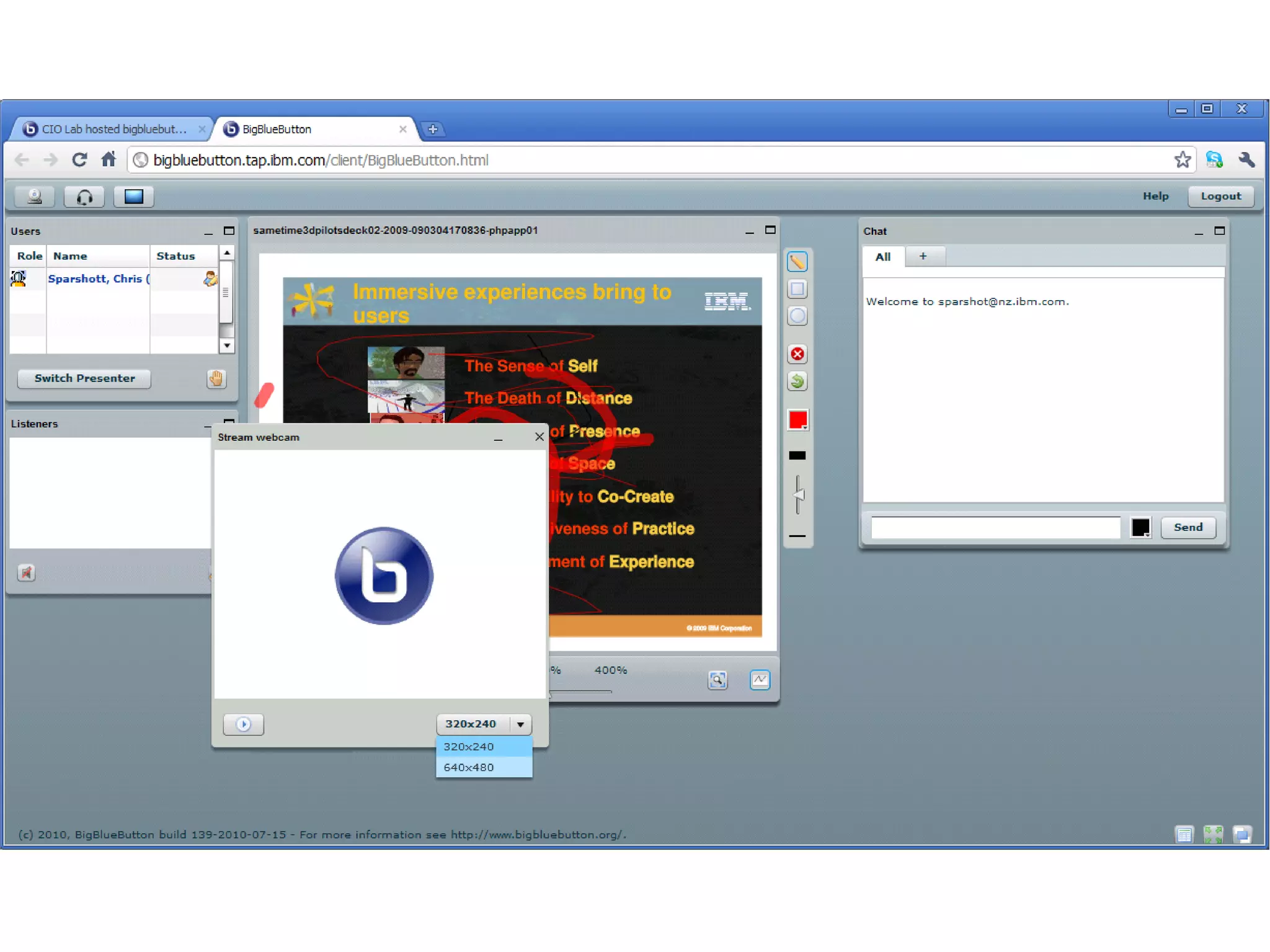Open chat text color picker
The image size is (1270, 952).
pyautogui.click(x=1140, y=527)
